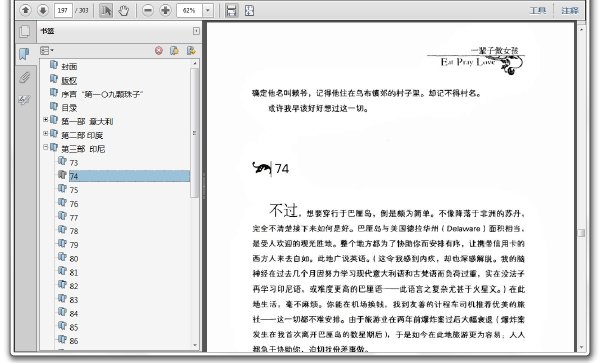Open signatures panel icon
The width and height of the screenshot is (600, 363).
coord(24,100)
